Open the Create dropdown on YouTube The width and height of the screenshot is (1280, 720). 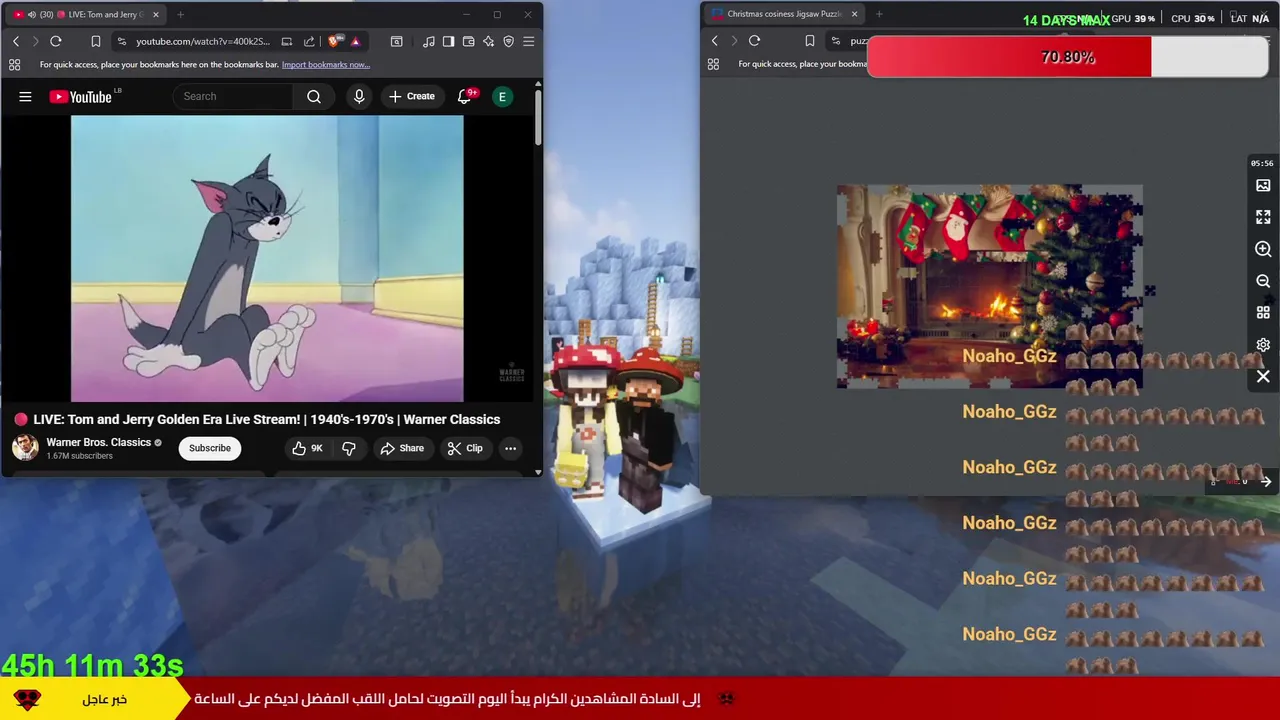412,96
